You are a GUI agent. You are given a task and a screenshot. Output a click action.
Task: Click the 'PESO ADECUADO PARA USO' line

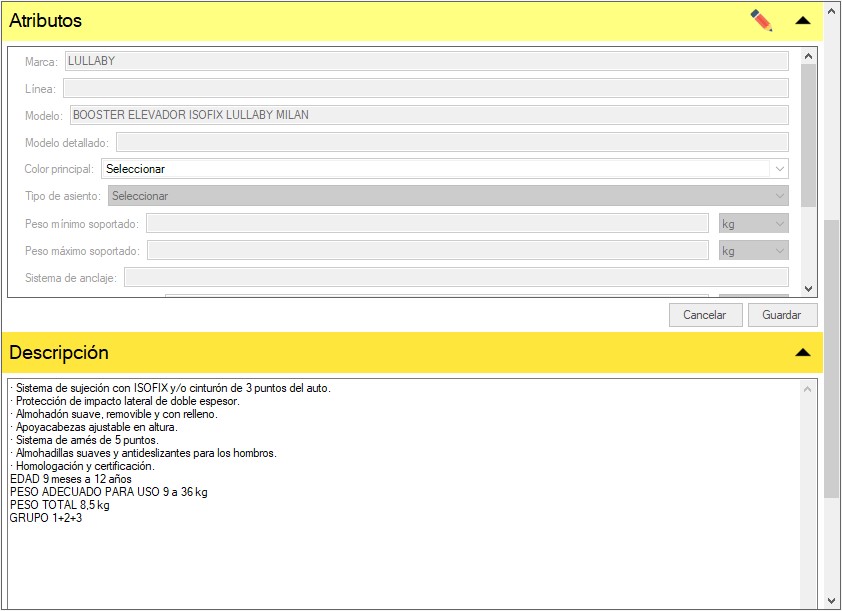click(109, 491)
